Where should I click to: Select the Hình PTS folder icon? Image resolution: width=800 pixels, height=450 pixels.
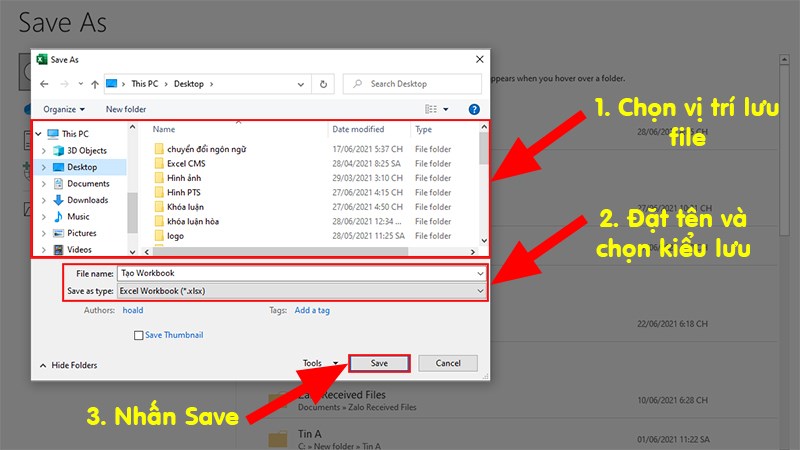159,192
